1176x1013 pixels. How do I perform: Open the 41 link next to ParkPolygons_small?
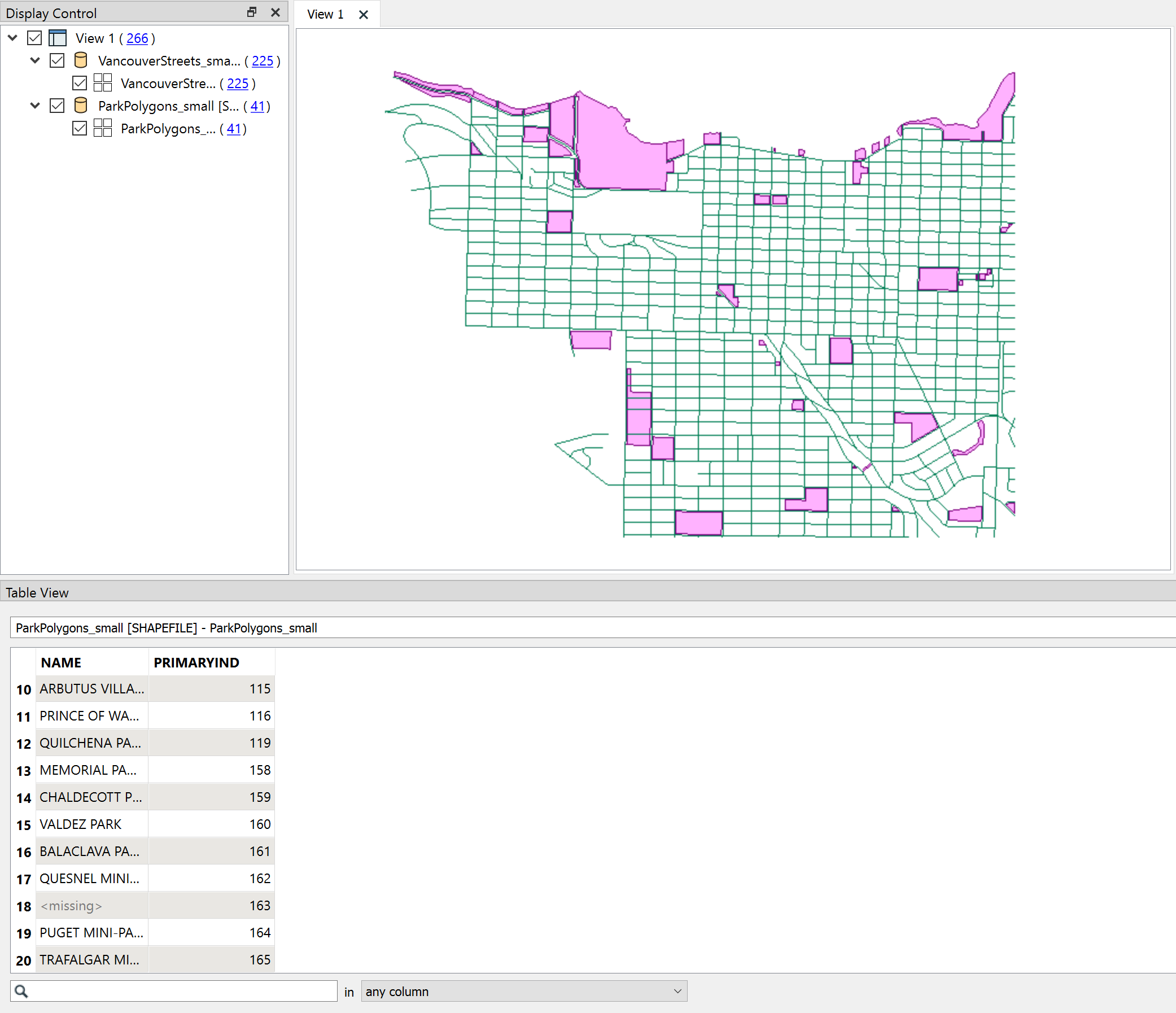point(258,106)
